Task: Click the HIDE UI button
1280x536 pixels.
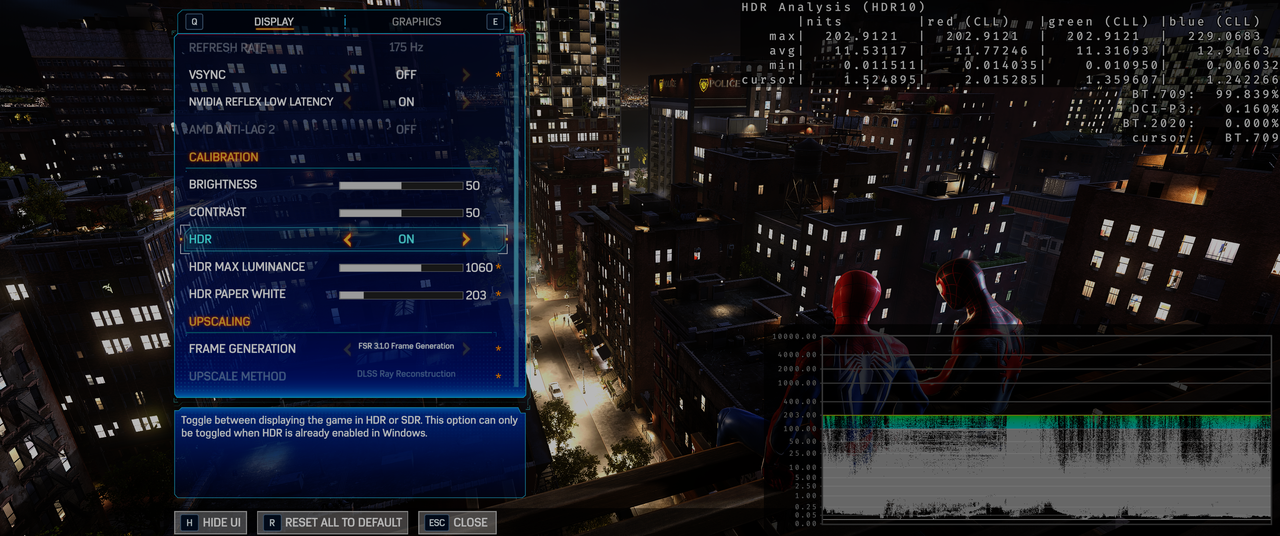Action: click(211, 522)
